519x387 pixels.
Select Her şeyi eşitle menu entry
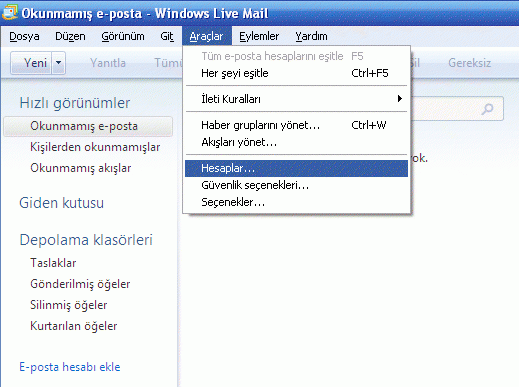(x=296, y=73)
